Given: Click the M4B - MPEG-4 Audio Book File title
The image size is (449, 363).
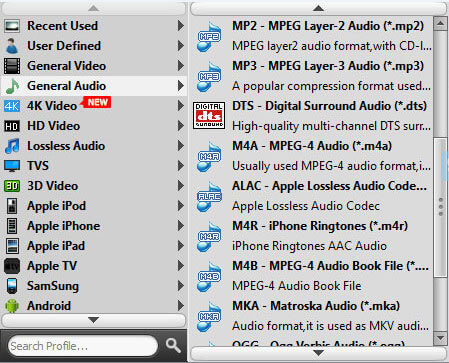Looking at the screenshot, I should tap(331, 266).
